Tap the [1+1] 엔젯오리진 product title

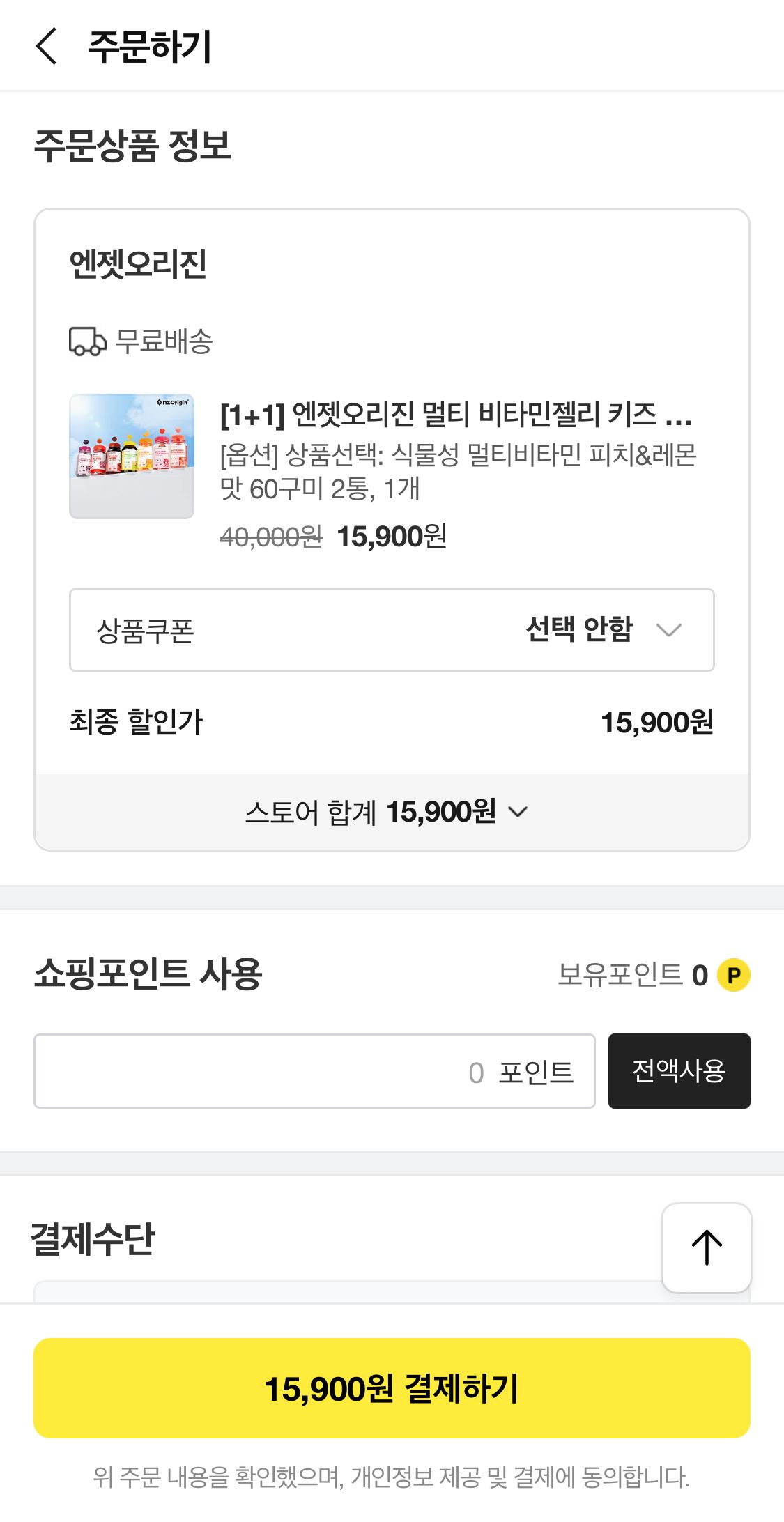click(456, 415)
